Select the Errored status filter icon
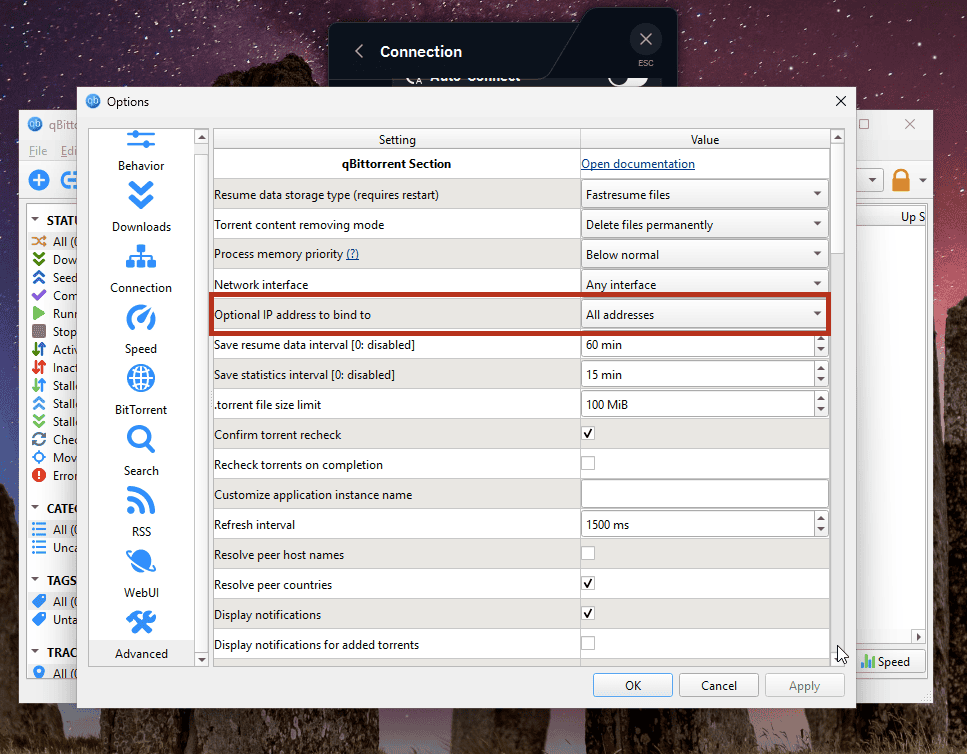Image resolution: width=967 pixels, height=754 pixels. [39, 475]
